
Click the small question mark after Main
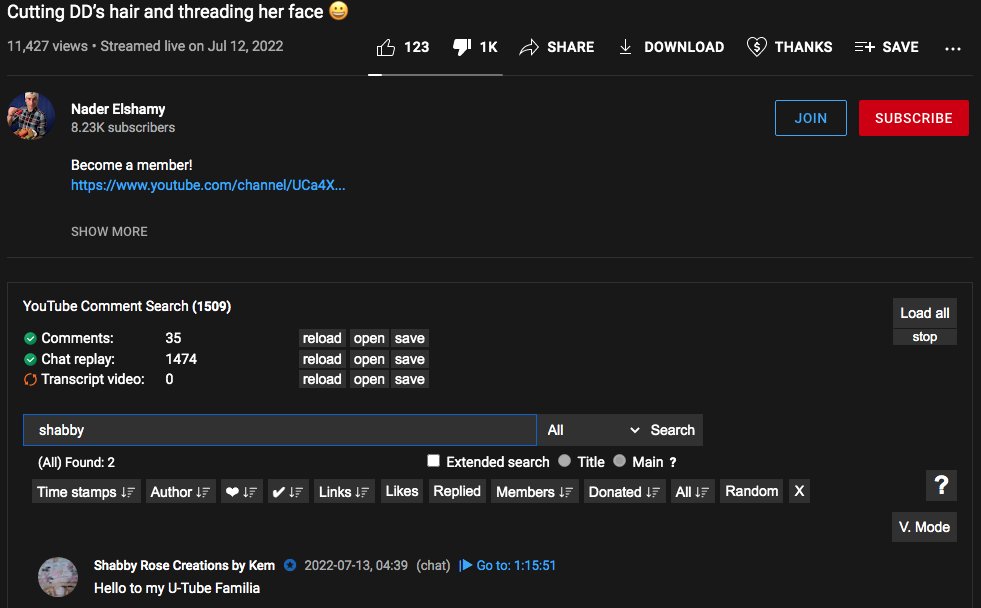(673, 462)
